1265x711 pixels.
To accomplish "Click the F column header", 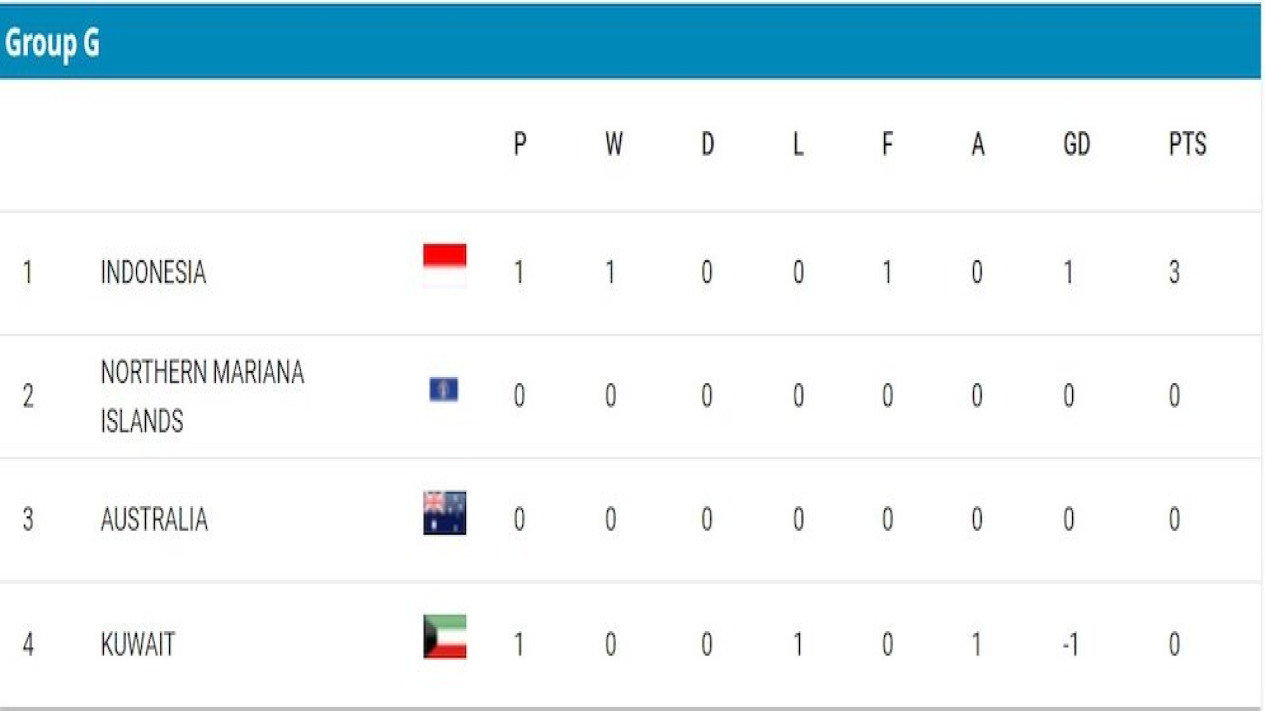I will point(887,145).
